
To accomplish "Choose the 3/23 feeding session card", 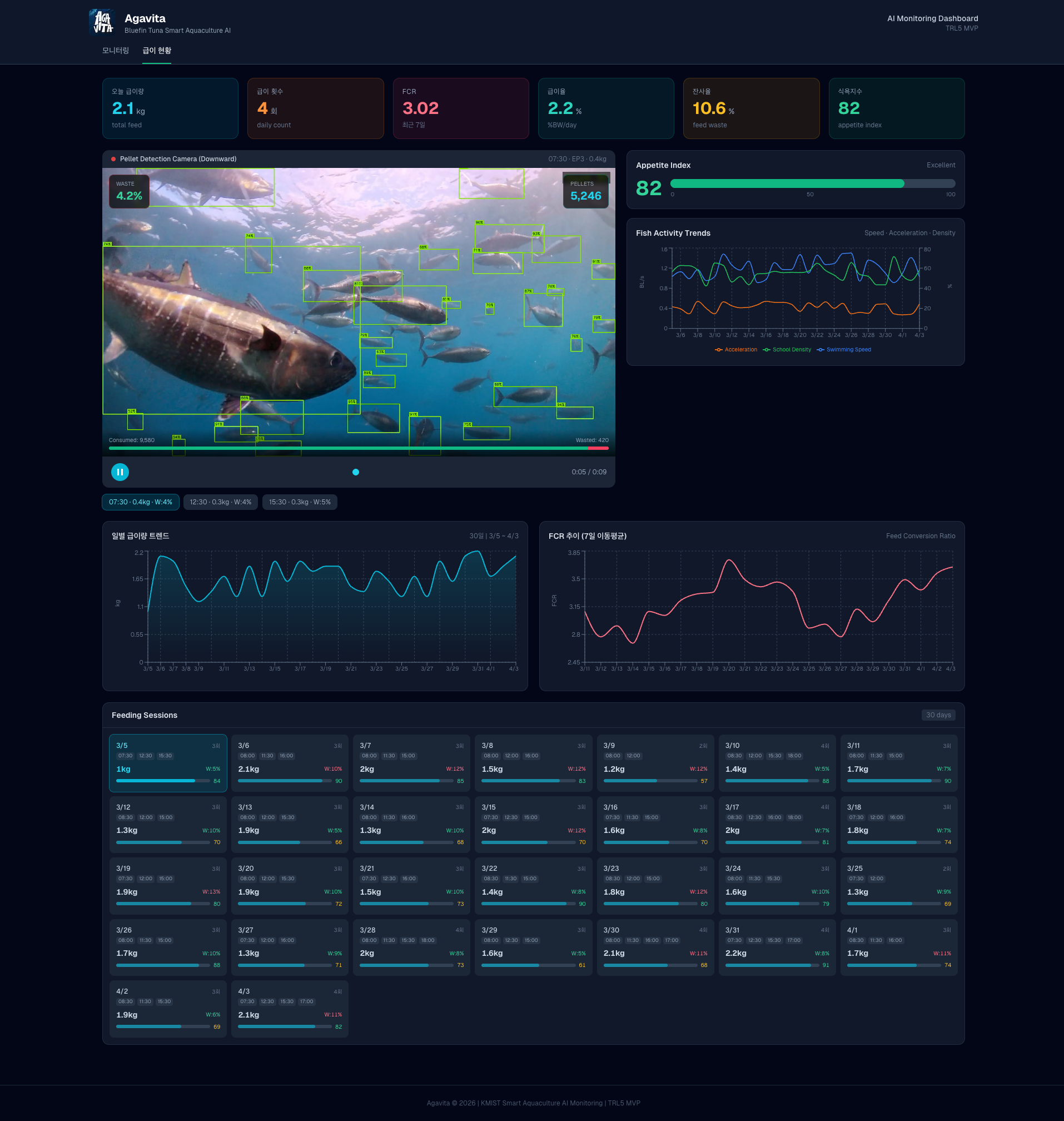I will 655,886.
